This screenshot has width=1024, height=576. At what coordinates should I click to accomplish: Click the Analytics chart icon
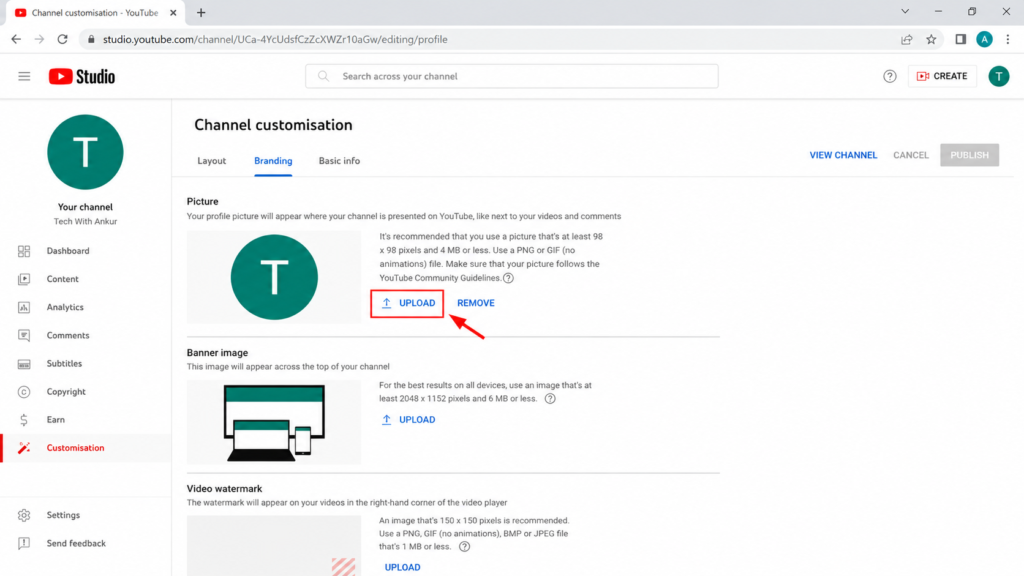pyautogui.click(x=24, y=307)
